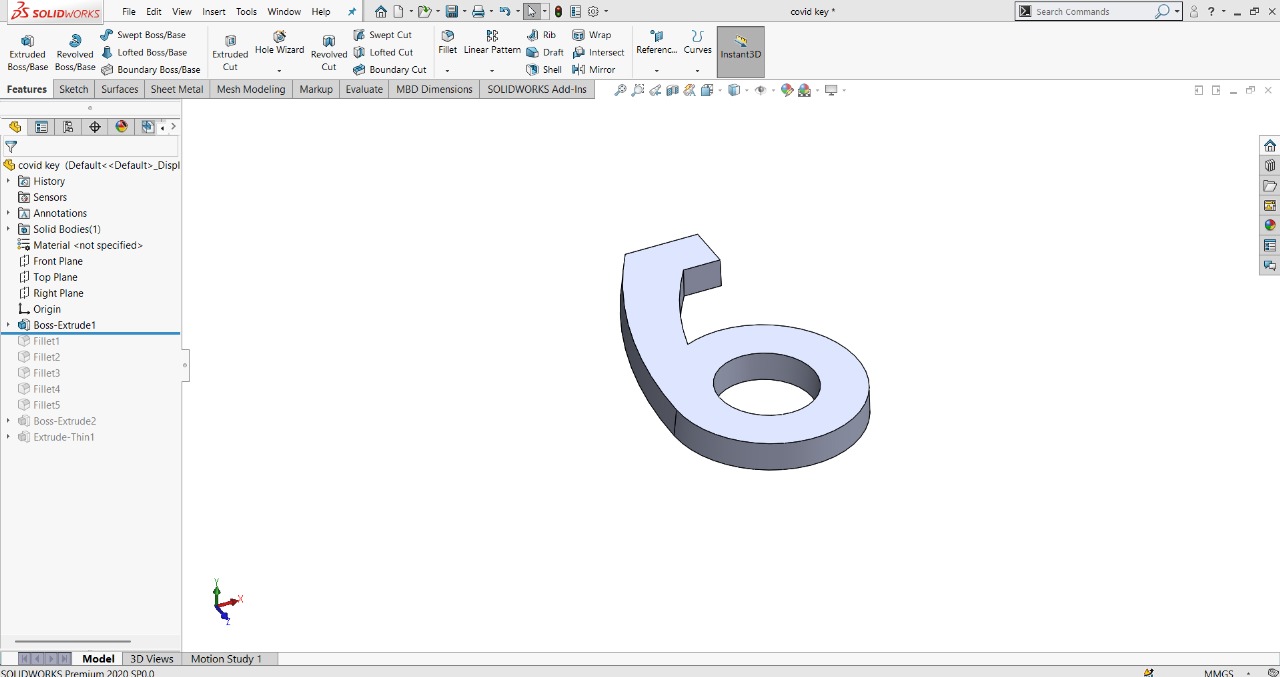Screen dimensions: 1280x677
Task: Open the DimXpertManager panel tab
Action: click(95, 127)
